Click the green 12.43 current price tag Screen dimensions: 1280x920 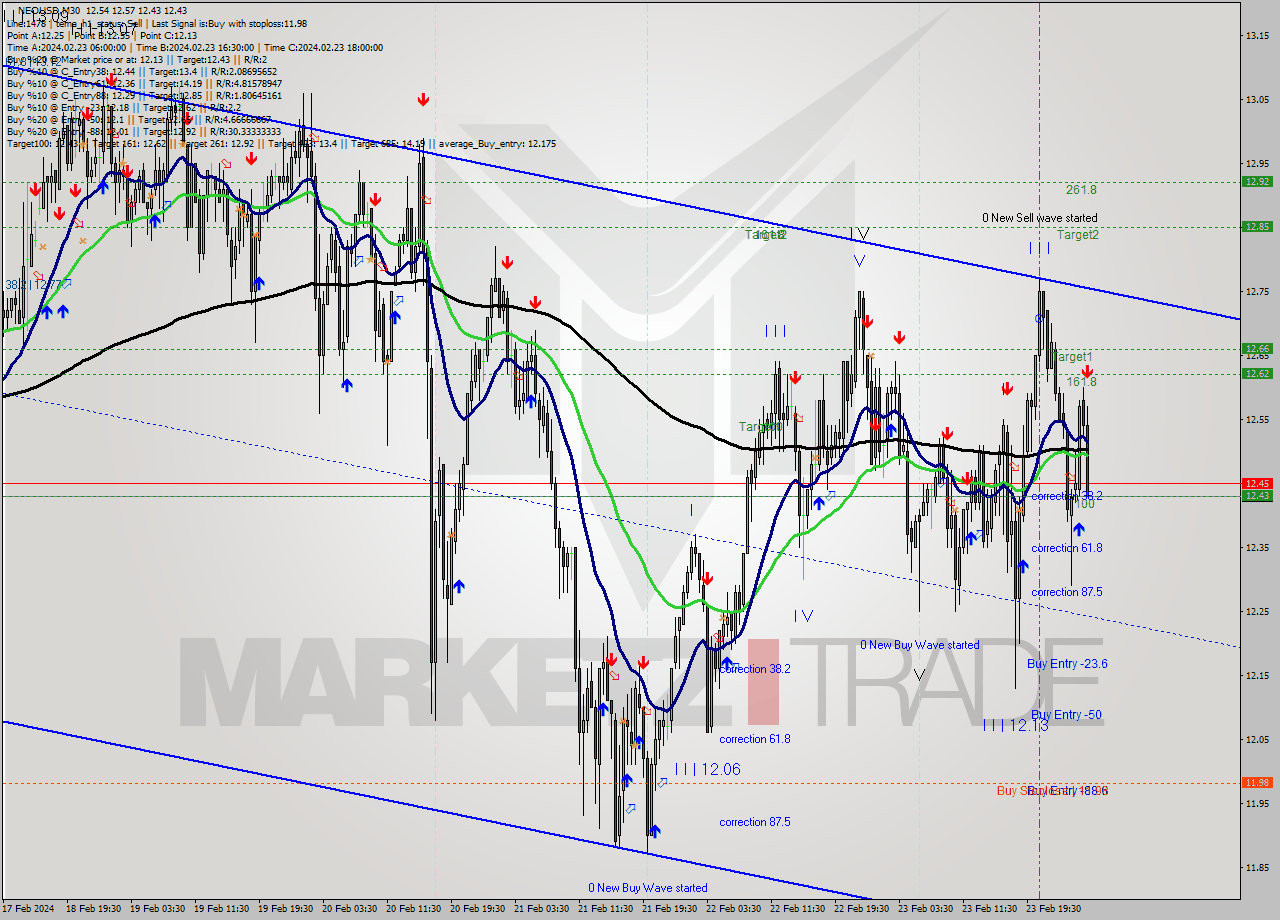click(x=1257, y=496)
